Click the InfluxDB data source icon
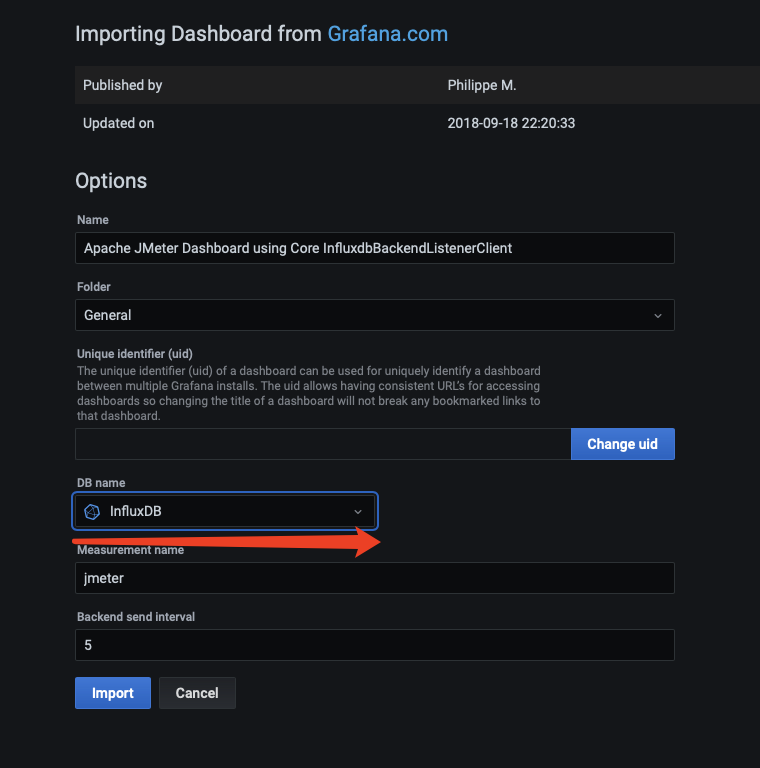The width and height of the screenshot is (760, 768). point(92,511)
